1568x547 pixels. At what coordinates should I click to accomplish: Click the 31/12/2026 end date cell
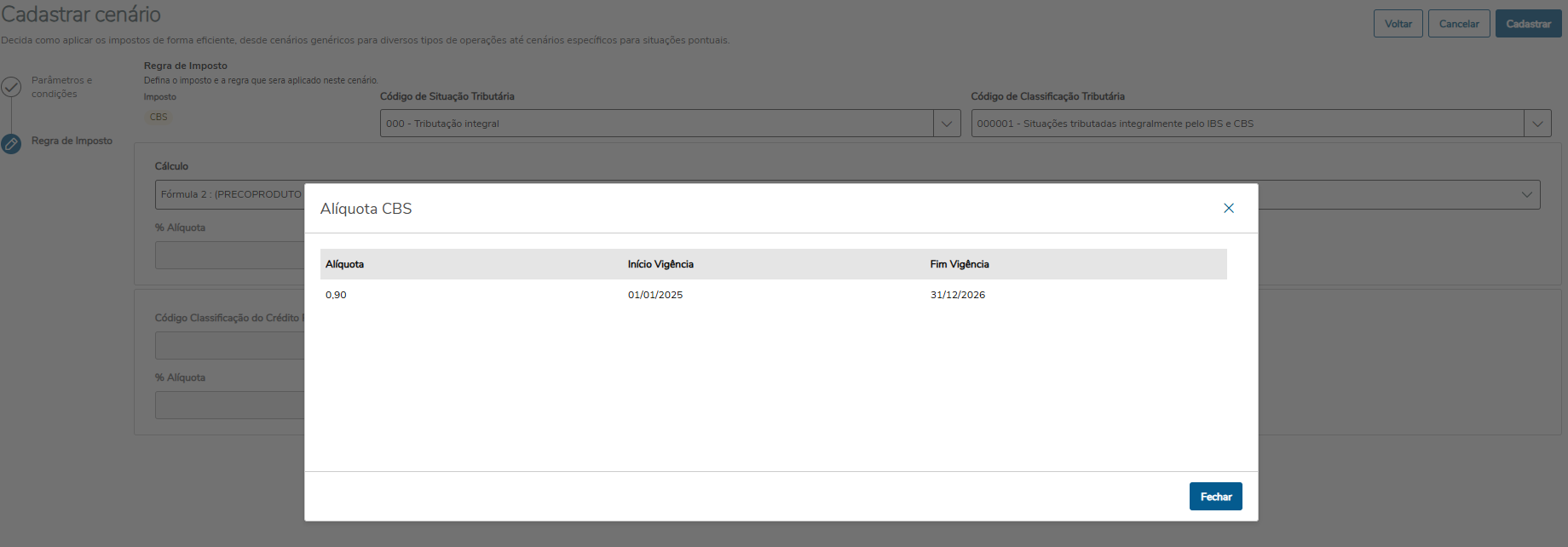[958, 295]
